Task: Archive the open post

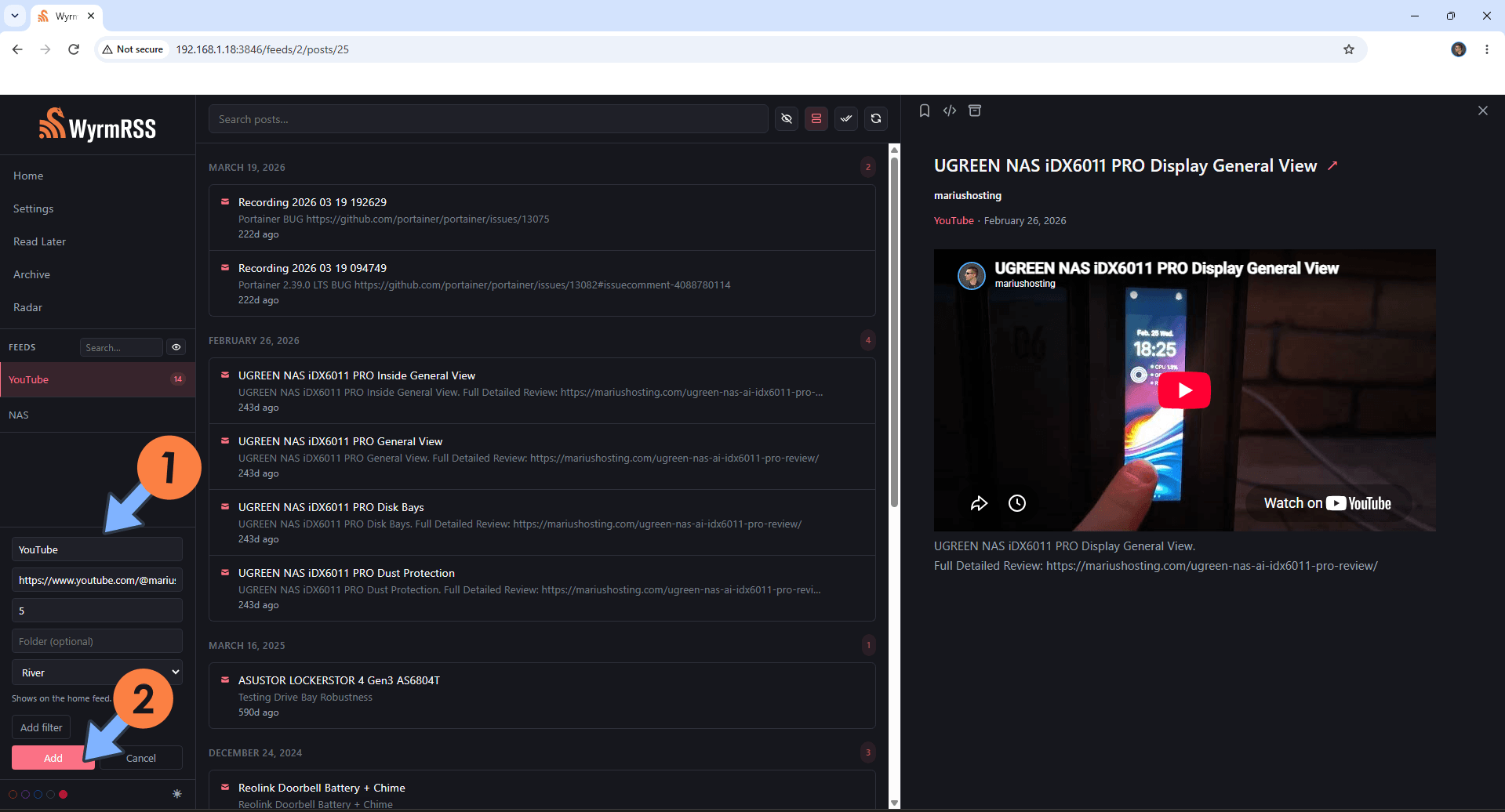Action: point(975,111)
